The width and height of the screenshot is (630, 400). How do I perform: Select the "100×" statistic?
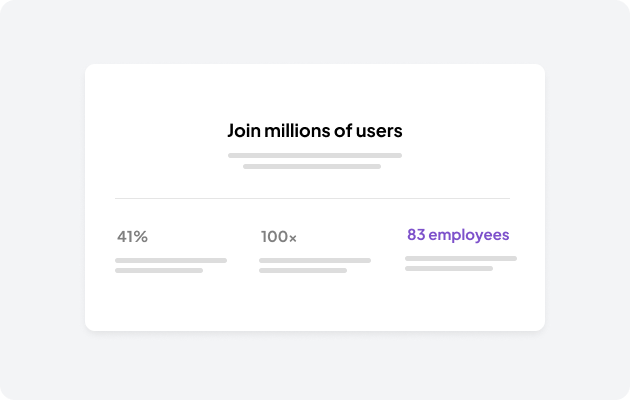(278, 237)
